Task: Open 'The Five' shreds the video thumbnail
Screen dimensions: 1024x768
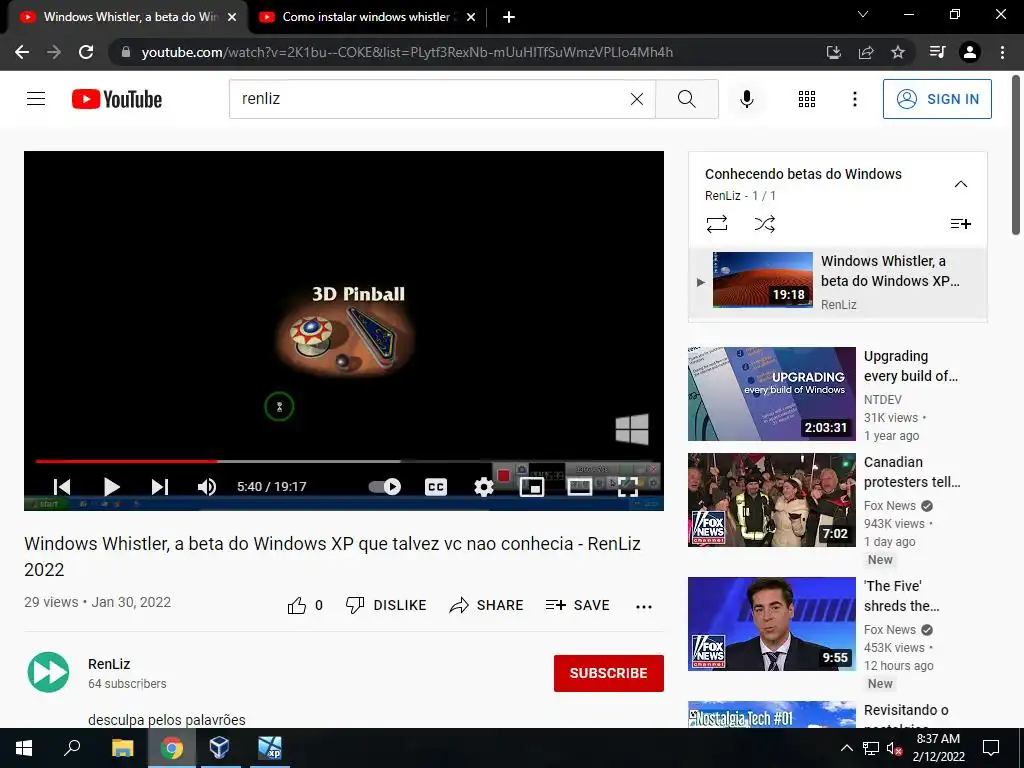Action: pyautogui.click(x=772, y=624)
